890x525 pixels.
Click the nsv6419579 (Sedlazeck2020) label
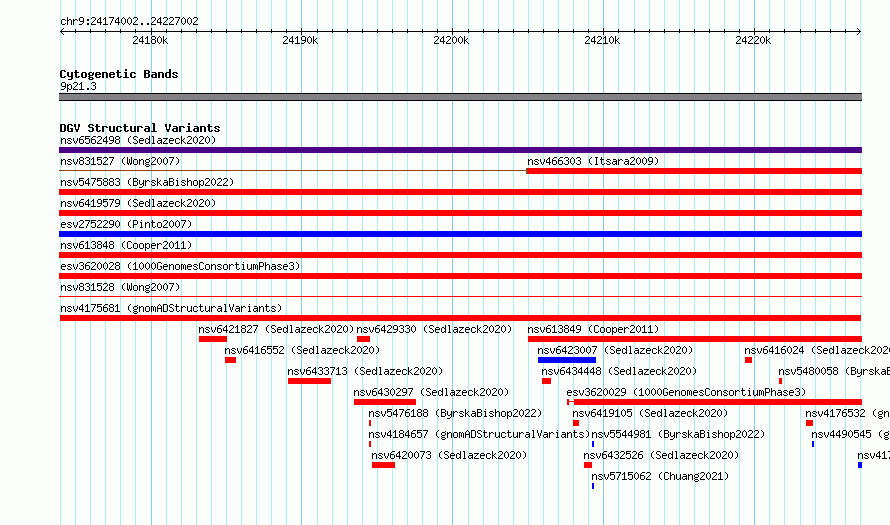coord(138,203)
